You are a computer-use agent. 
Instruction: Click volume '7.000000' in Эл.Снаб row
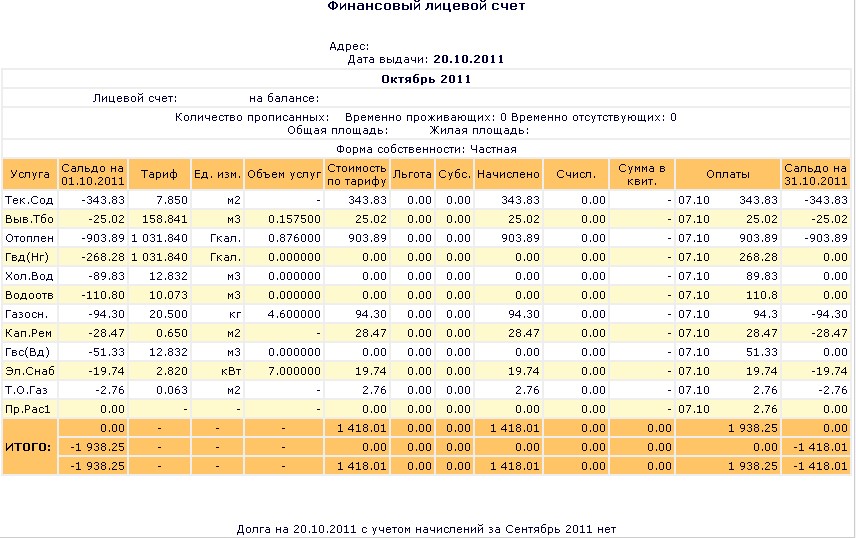tap(294, 371)
